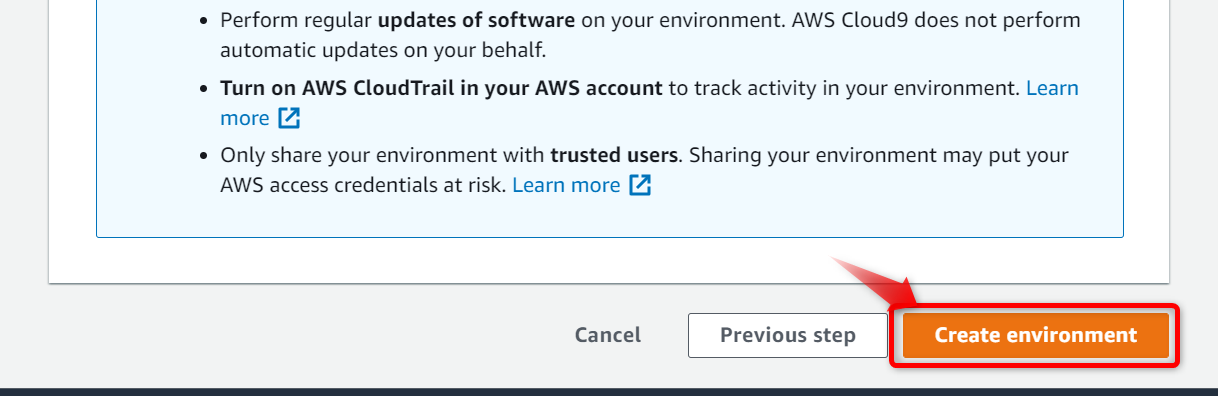The image size is (1218, 396).
Task: Go back with the Previous step button
Action: coord(788,335)
